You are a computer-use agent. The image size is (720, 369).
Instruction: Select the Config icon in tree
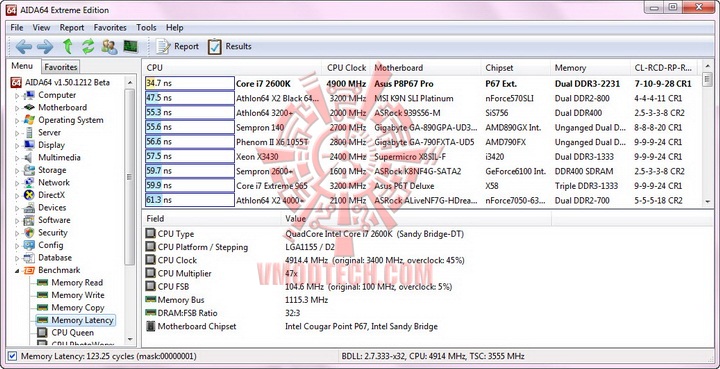[29, 245]
